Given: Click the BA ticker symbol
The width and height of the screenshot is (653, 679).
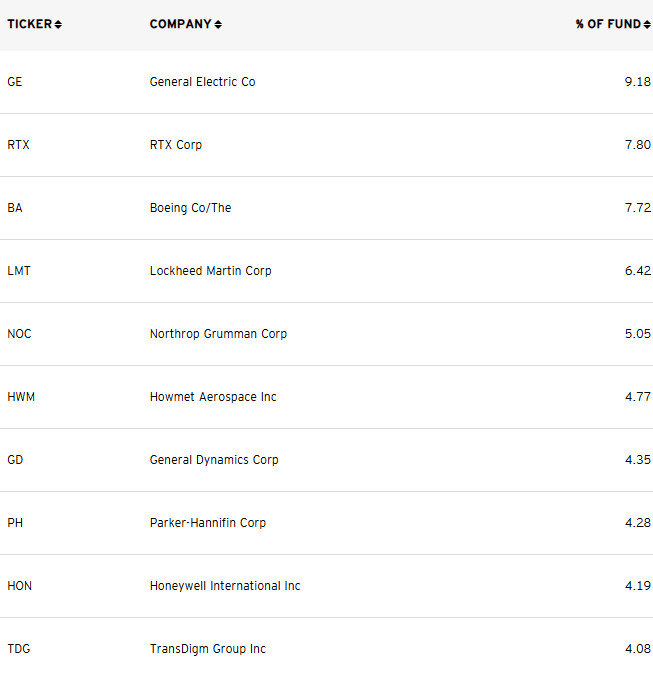Looking at the screenshot, I should (15, 208).
